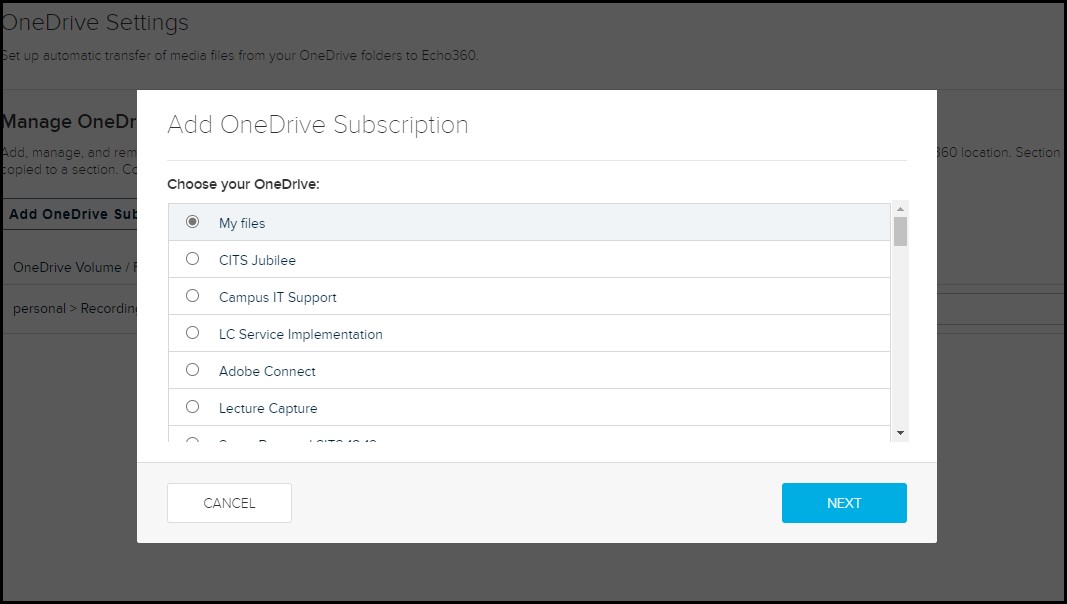Click the "OneDrive Settings" page heading
This screenshot has width=1067, height=604.
click(x=95, y=22)
